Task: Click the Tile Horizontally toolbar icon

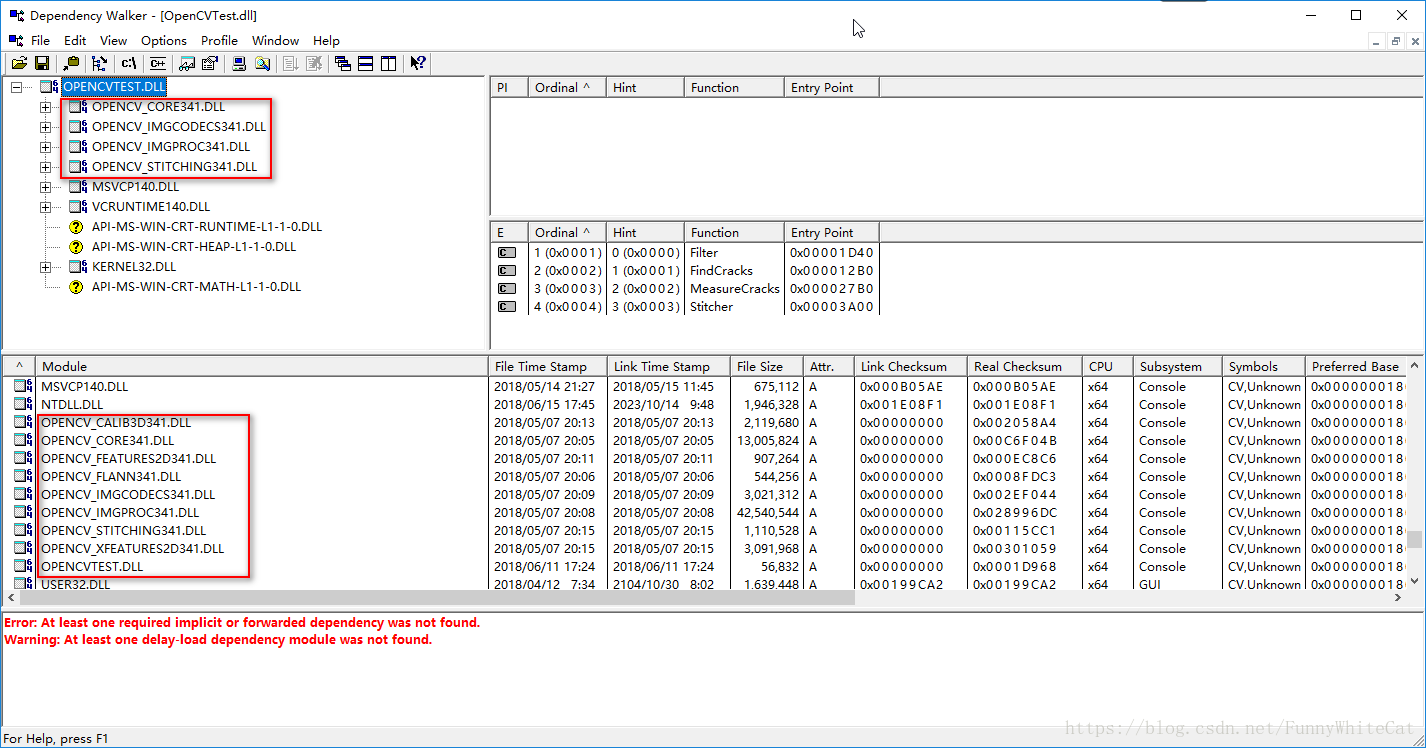Action: pyautogui.click(x=366, y=63)
